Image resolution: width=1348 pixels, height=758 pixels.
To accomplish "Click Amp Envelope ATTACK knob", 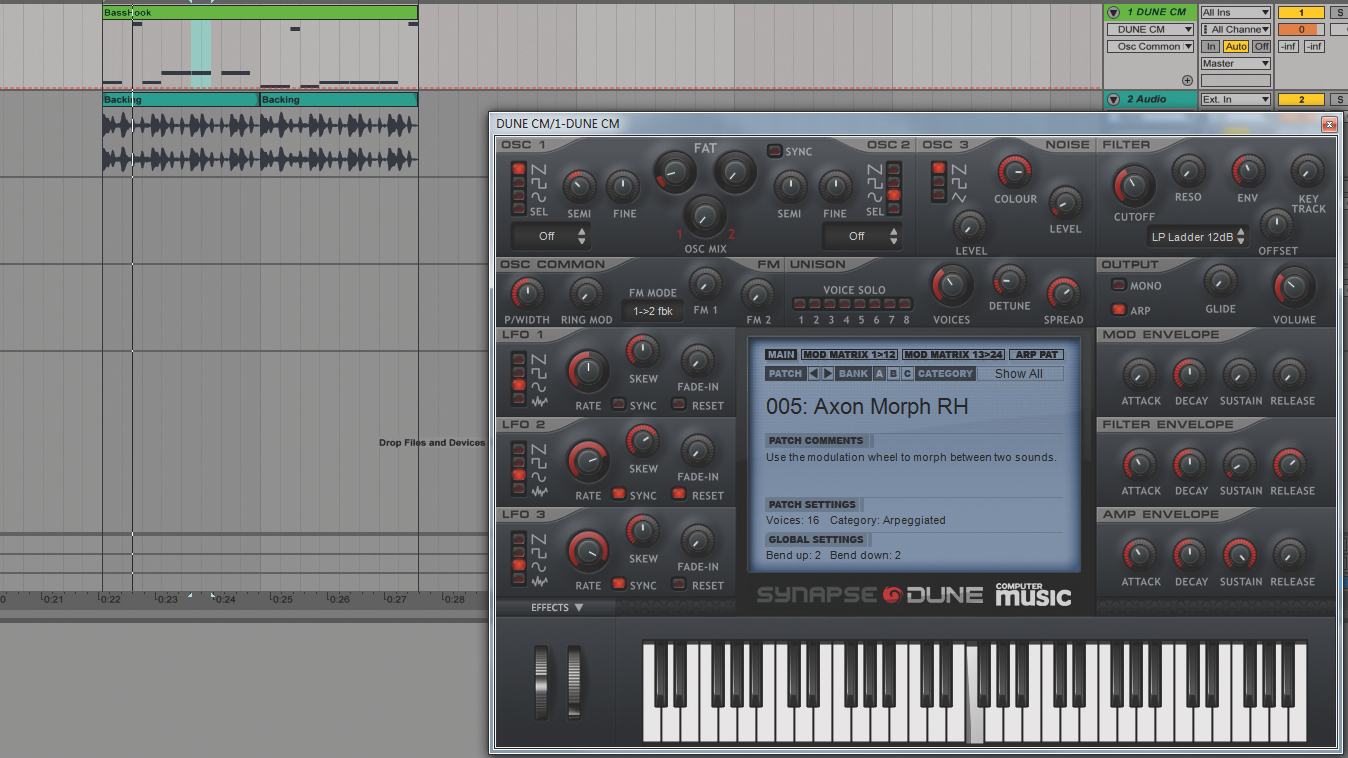I will [1140, 555].
